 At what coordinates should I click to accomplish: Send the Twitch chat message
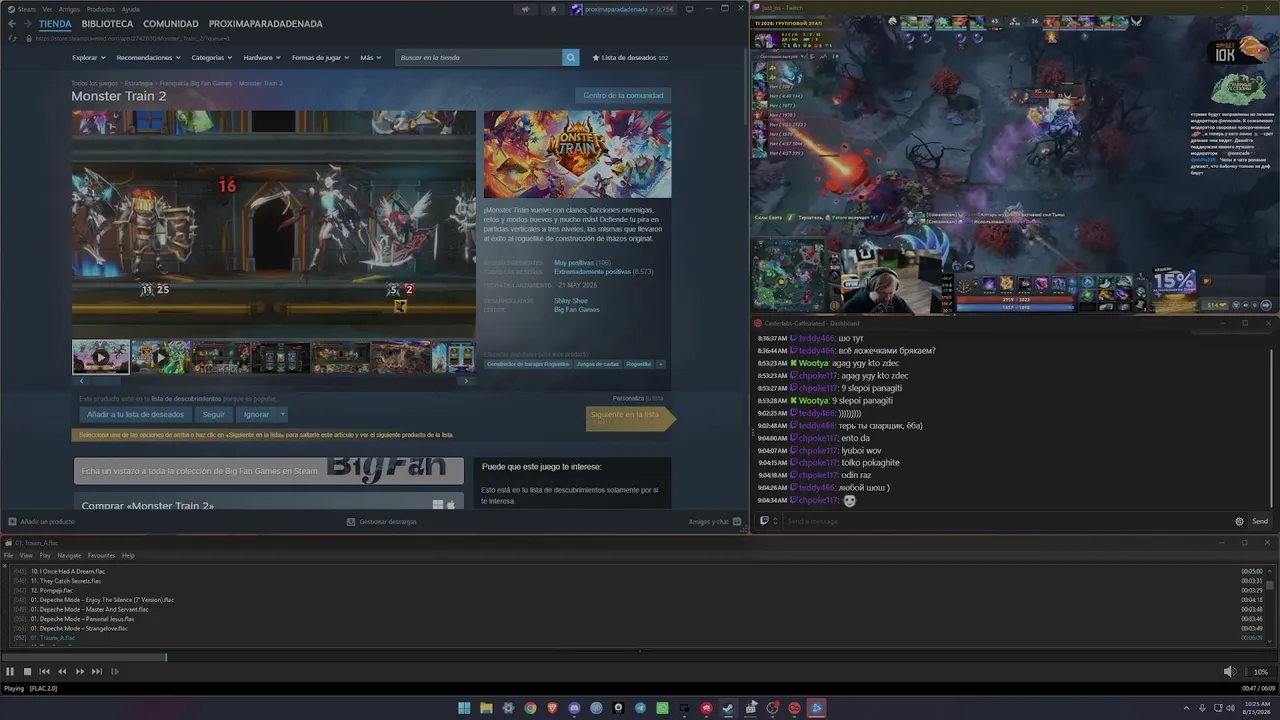[x=1259, y=521]
